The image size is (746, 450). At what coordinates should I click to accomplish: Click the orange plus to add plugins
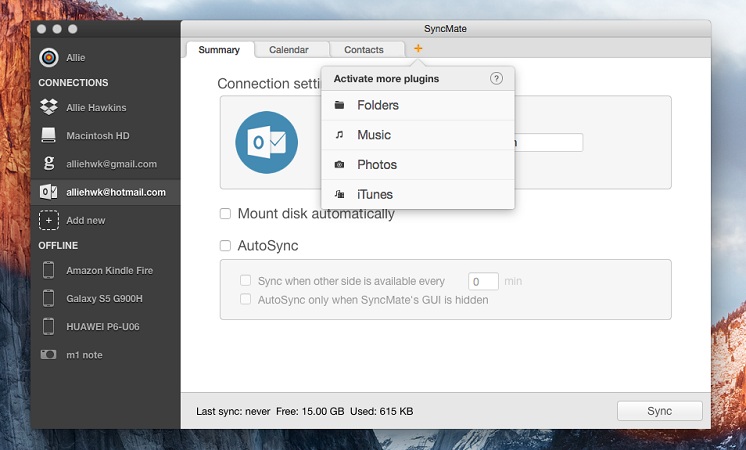click(418, 49)
